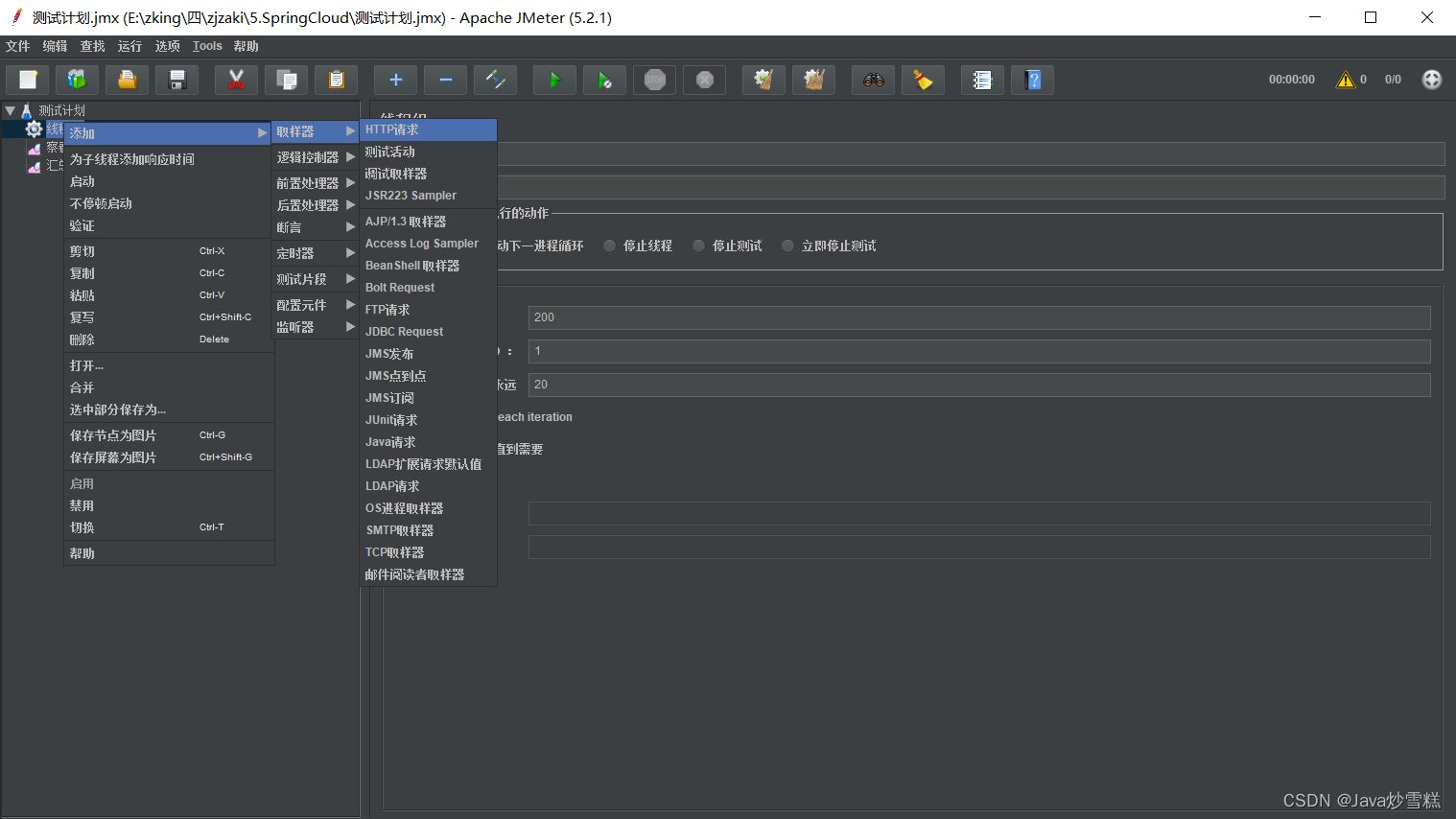Select 验证 in context menu
Screen dimensions: 1456x819
coord(169,225)
